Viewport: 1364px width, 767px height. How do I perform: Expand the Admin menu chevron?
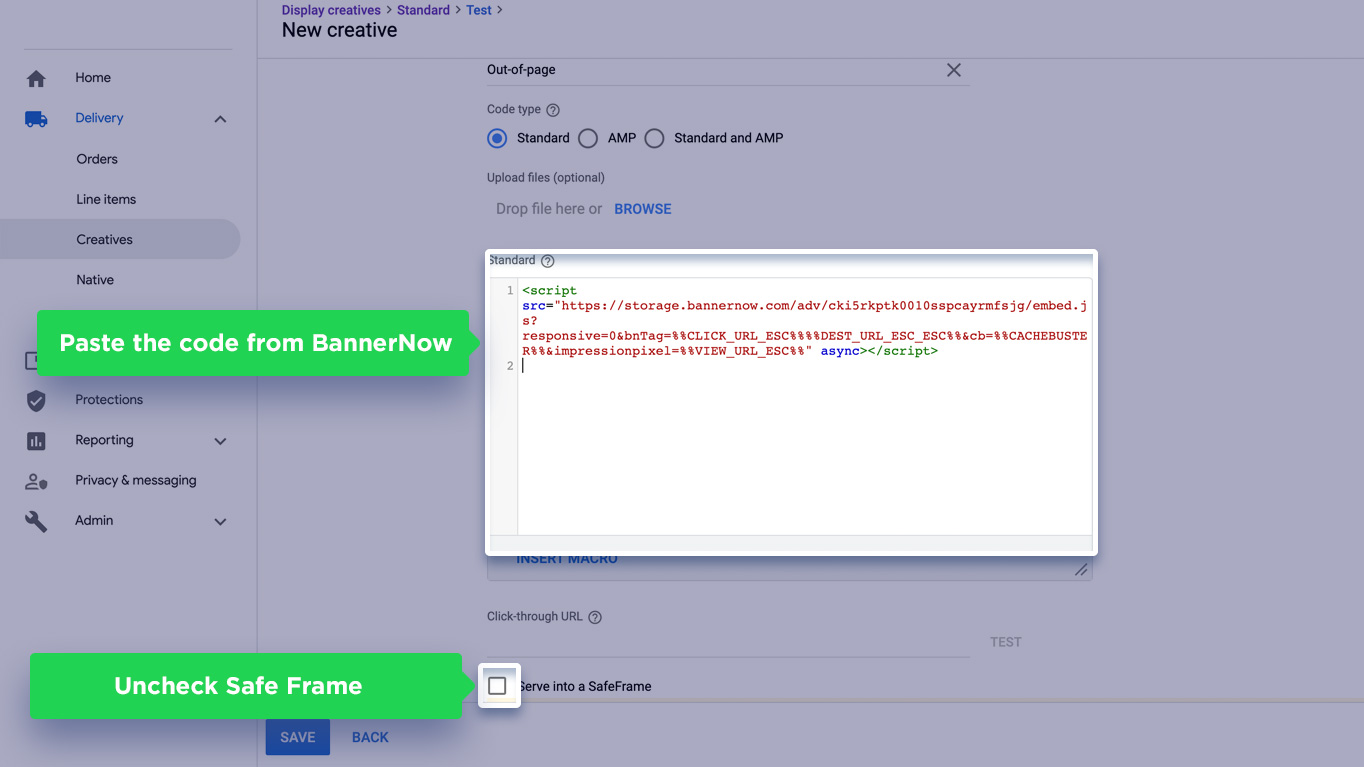(x=220, y=521)
